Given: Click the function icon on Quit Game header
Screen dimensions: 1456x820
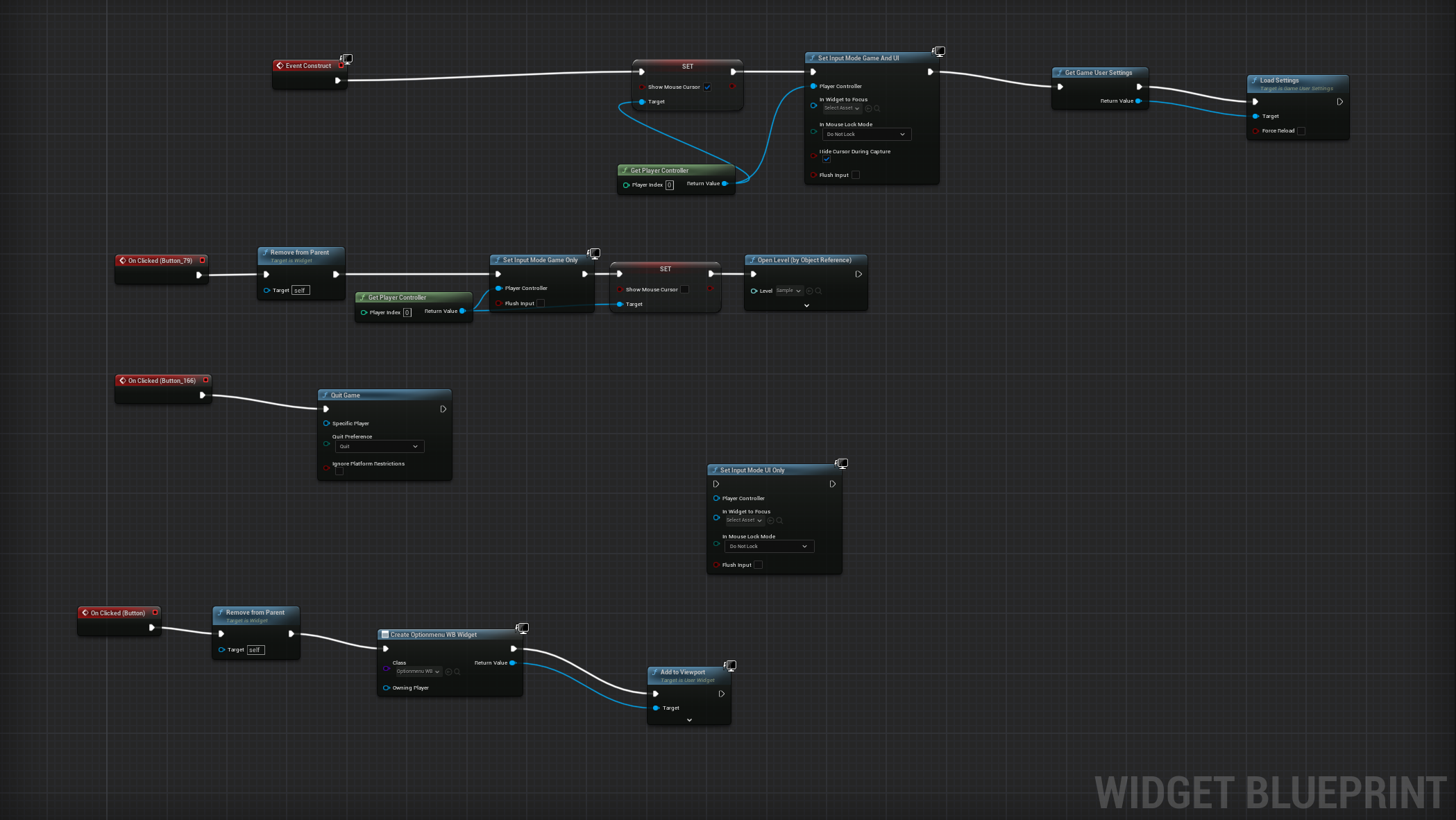Looking at the screenshot, I should [x=325, y=395].
